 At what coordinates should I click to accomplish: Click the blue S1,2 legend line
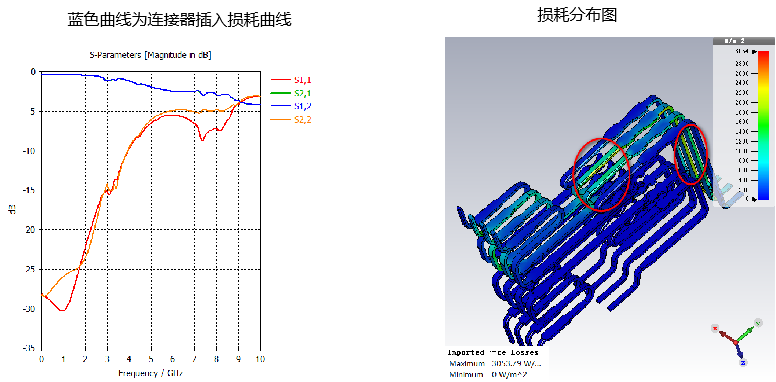[x=280, y=106]
